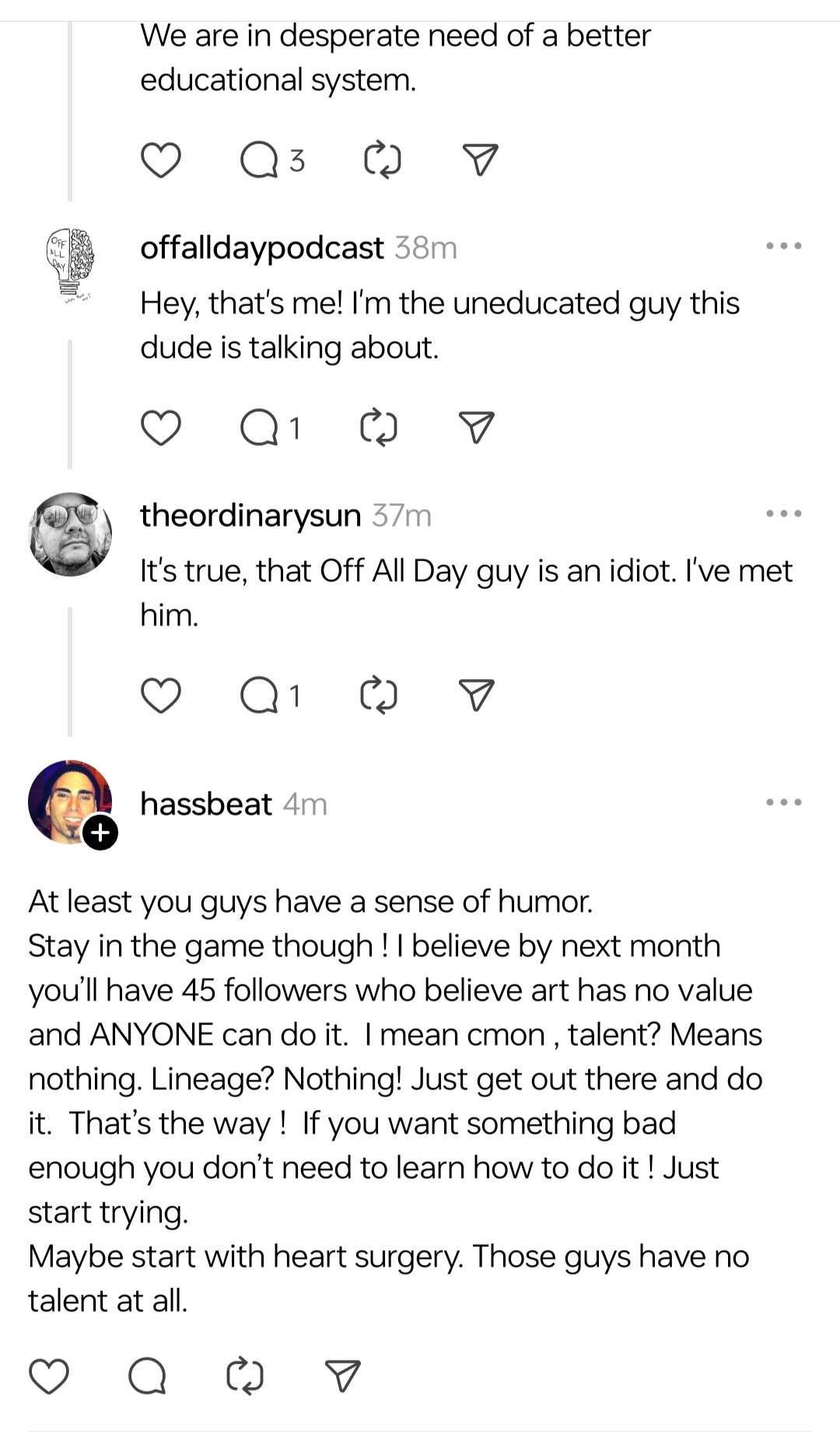Screen dimensions: 840x1435
Task: Share hassbeat's post via send icon
Action: coord(342,1376)
